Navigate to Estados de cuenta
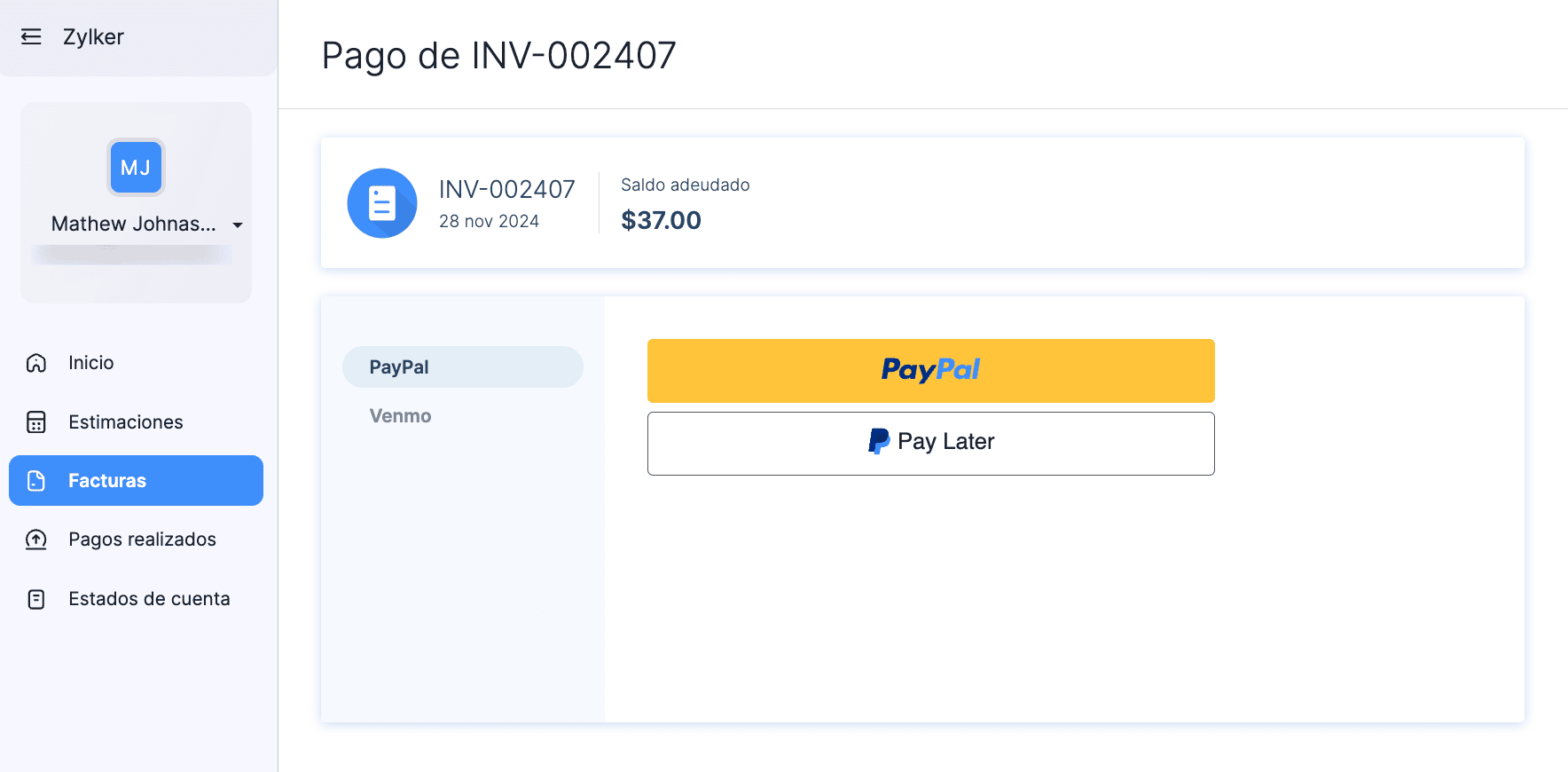The width and height of the screenshot is (1568, 772). click(149, 598)
